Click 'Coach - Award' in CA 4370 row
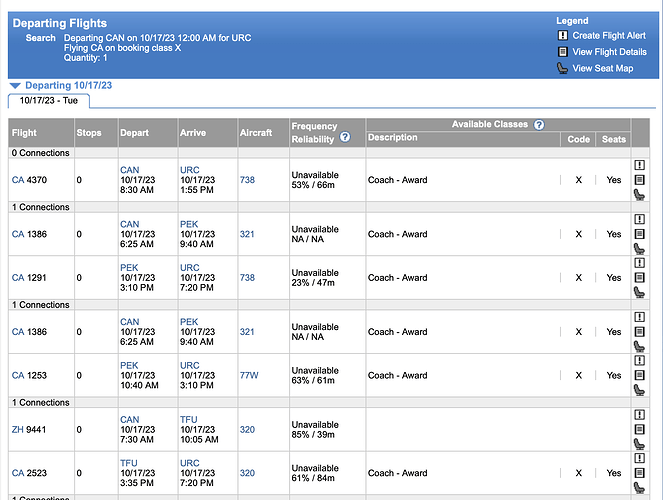The image size is (663, 500). pos(397,180)
